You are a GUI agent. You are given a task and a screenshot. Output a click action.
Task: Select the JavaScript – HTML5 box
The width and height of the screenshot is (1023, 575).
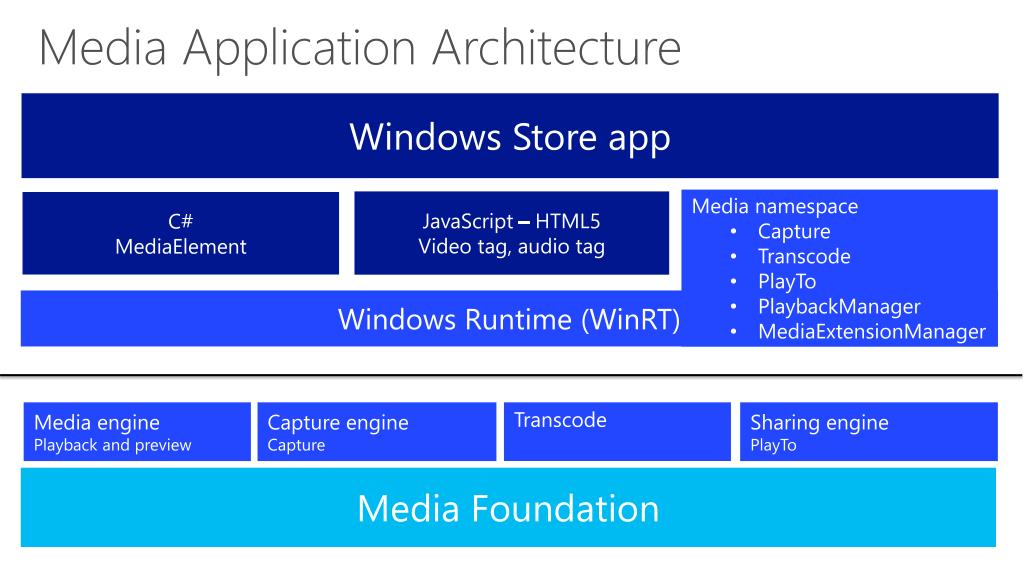pos(512,233)
